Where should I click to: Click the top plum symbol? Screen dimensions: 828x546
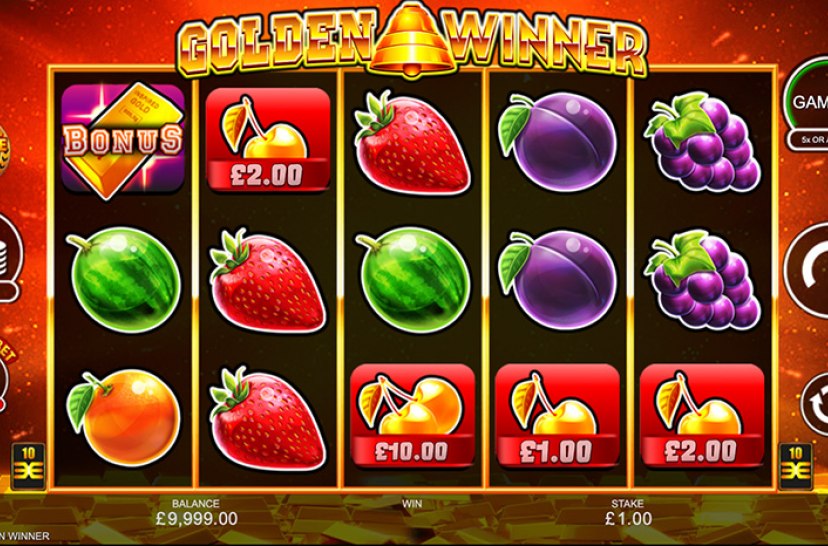pyautogui.click(x=557, y=142)
